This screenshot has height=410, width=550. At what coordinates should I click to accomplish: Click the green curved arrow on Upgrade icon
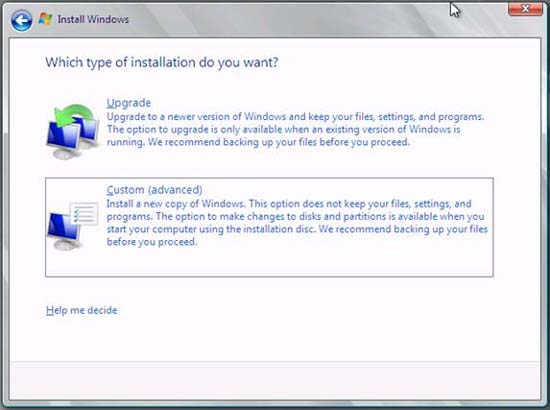click(75, 115)
